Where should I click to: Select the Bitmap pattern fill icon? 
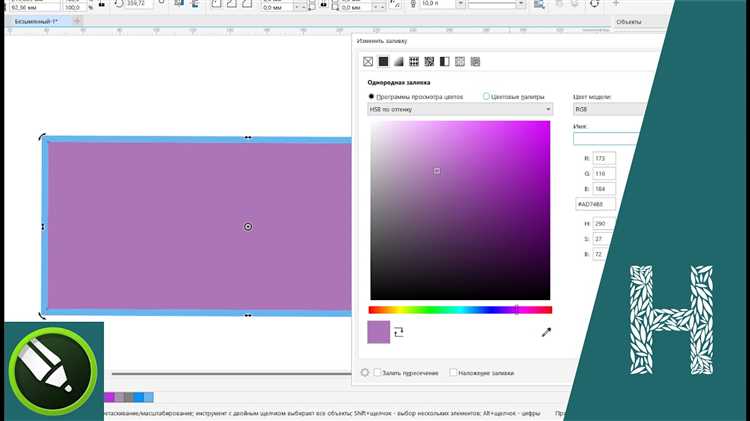point(429,62)
